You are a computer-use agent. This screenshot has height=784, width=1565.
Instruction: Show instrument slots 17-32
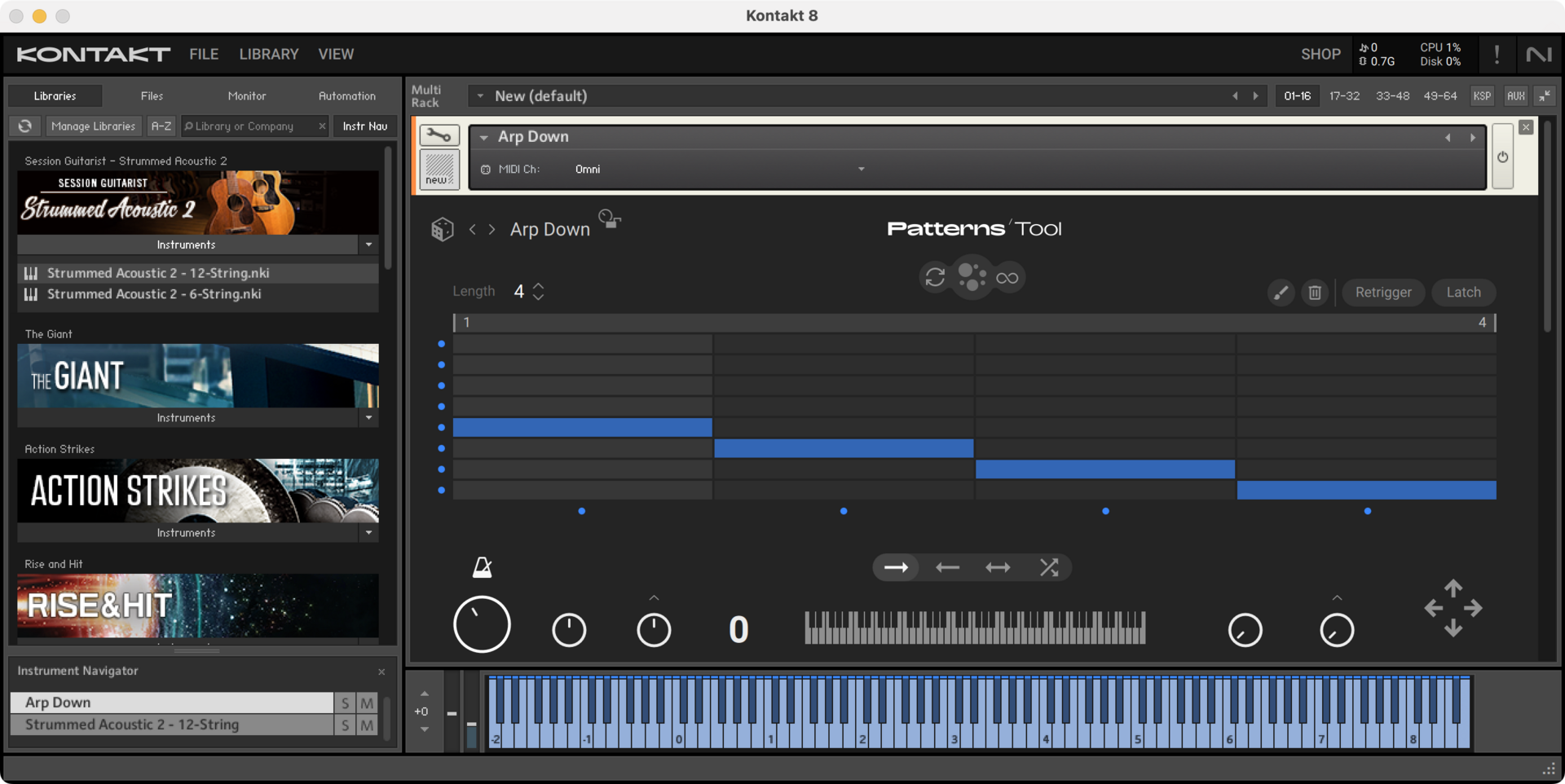tap(1344, 96)
